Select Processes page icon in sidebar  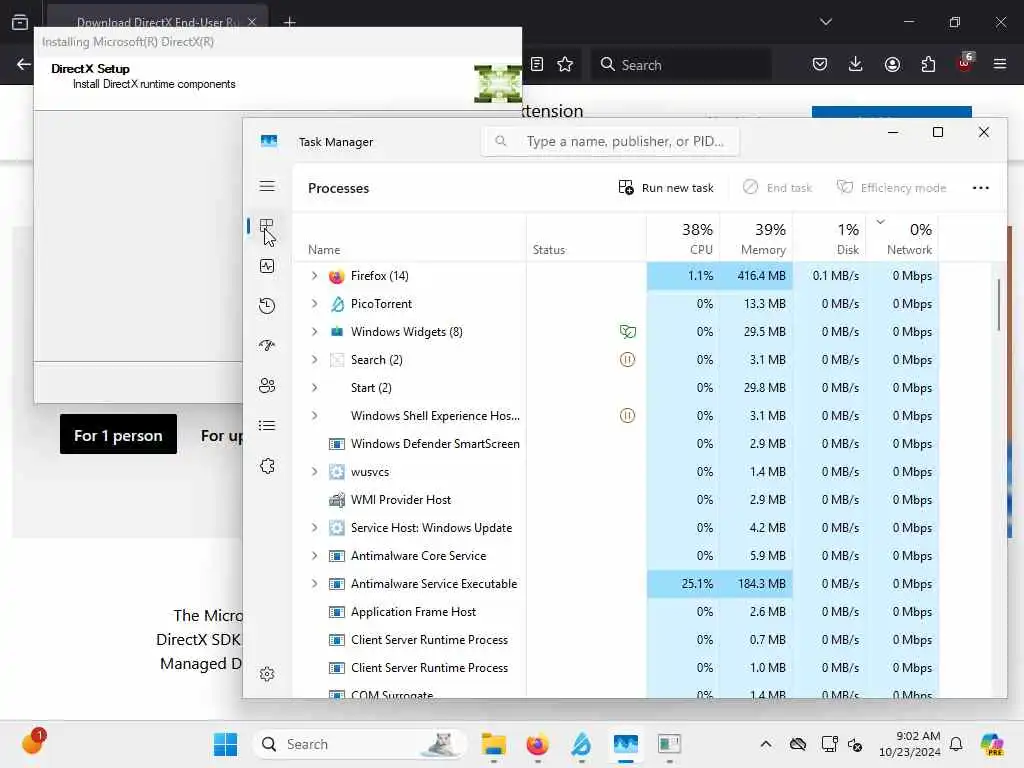point(266,227)
